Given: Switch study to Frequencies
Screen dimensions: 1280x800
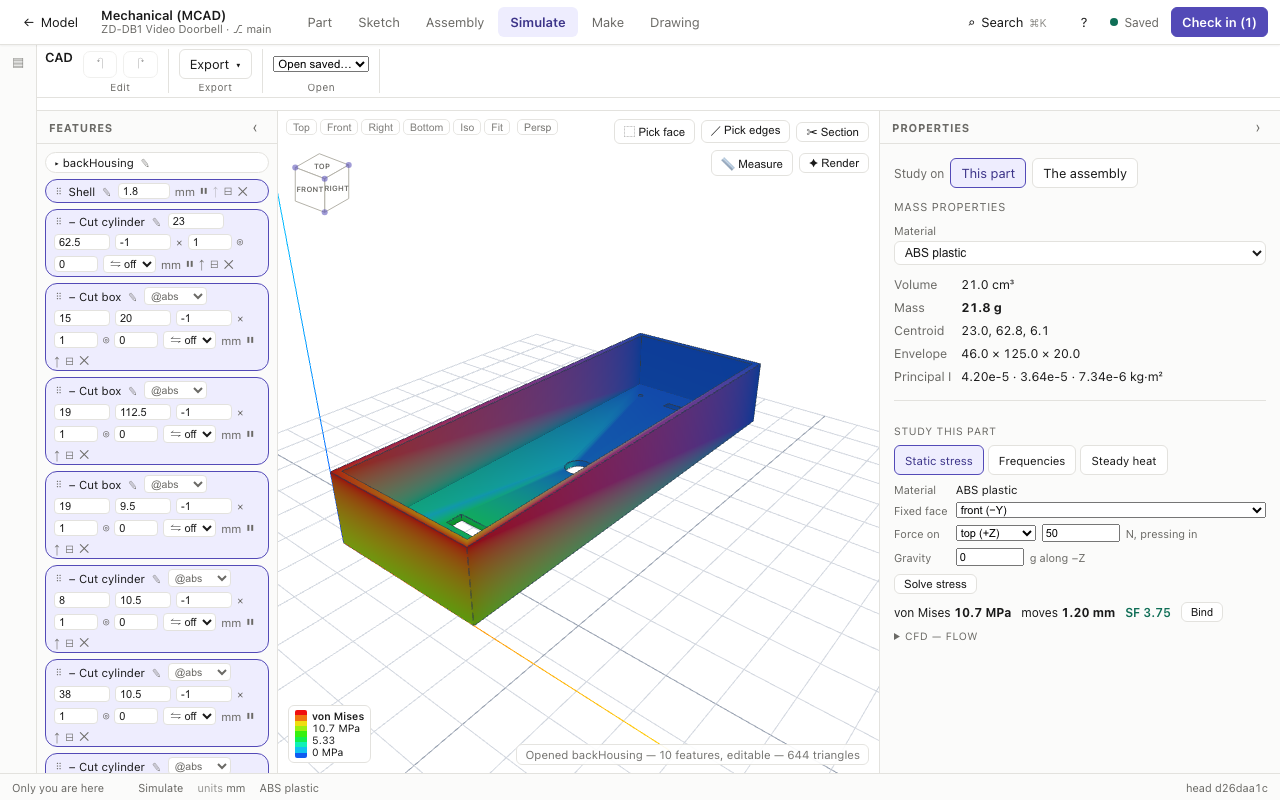Looking at the screenshot, I should click(x=1031, y=461).
